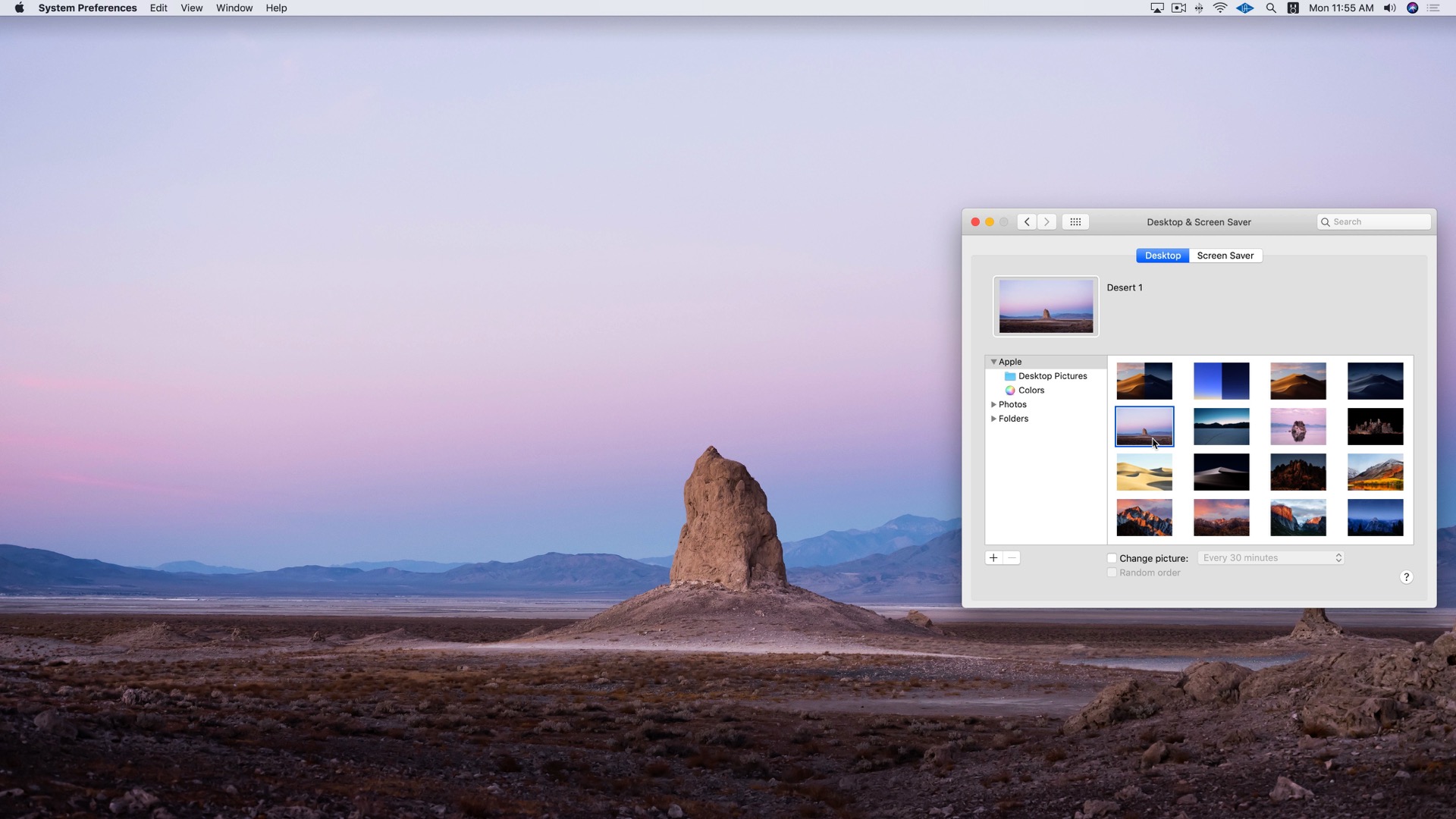This screenshot has height=819, width=1456.
Task: Collapse the Apple section triangle
Action: (x=993, y=362)
